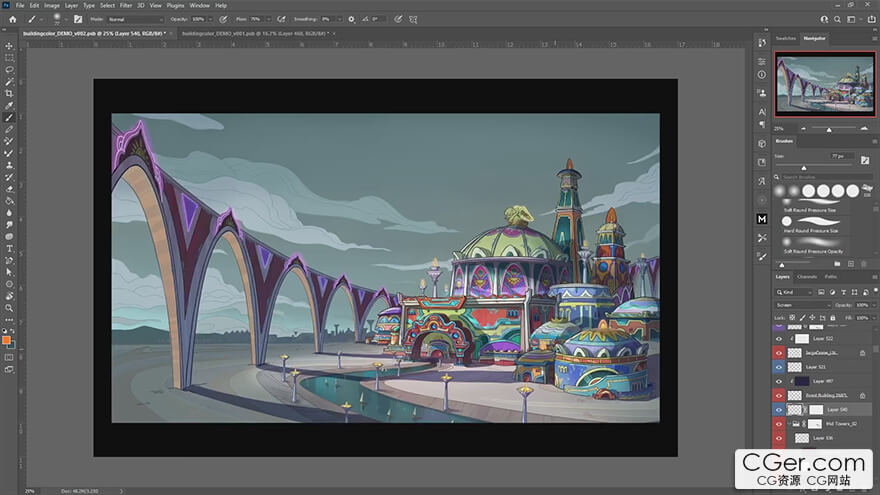Hide Layer 497 with the eye icon
This screenshot has height=495, width=880.
pos(779,381)
